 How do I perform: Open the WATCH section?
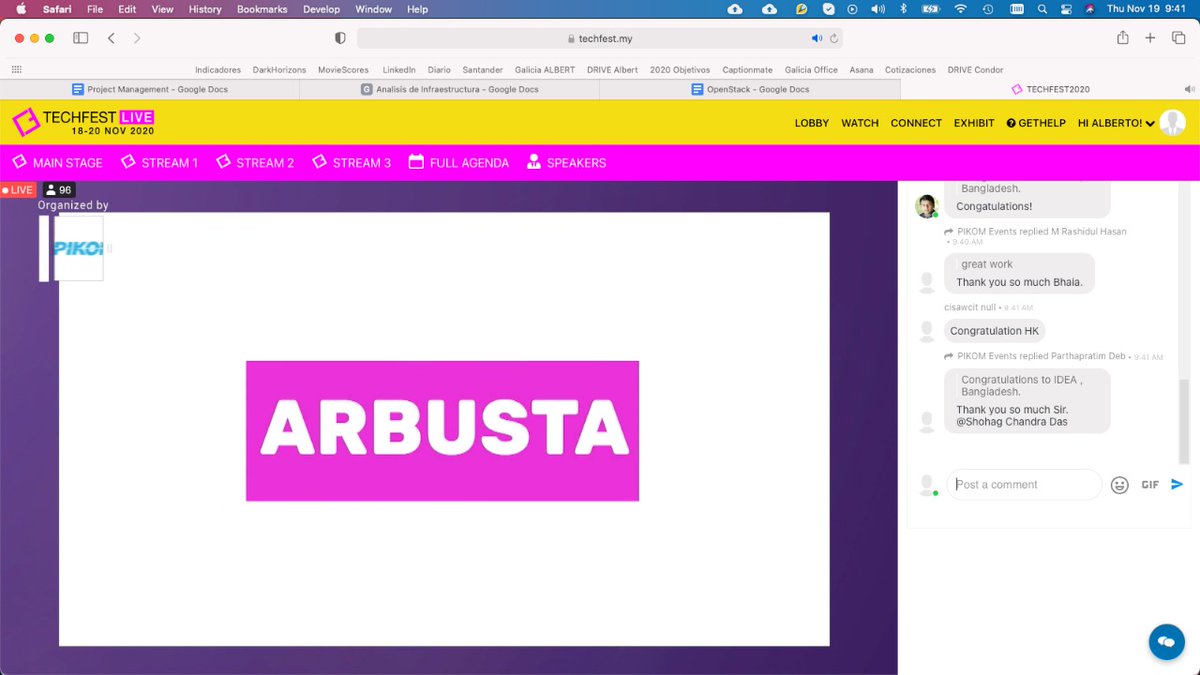point(860,123)
